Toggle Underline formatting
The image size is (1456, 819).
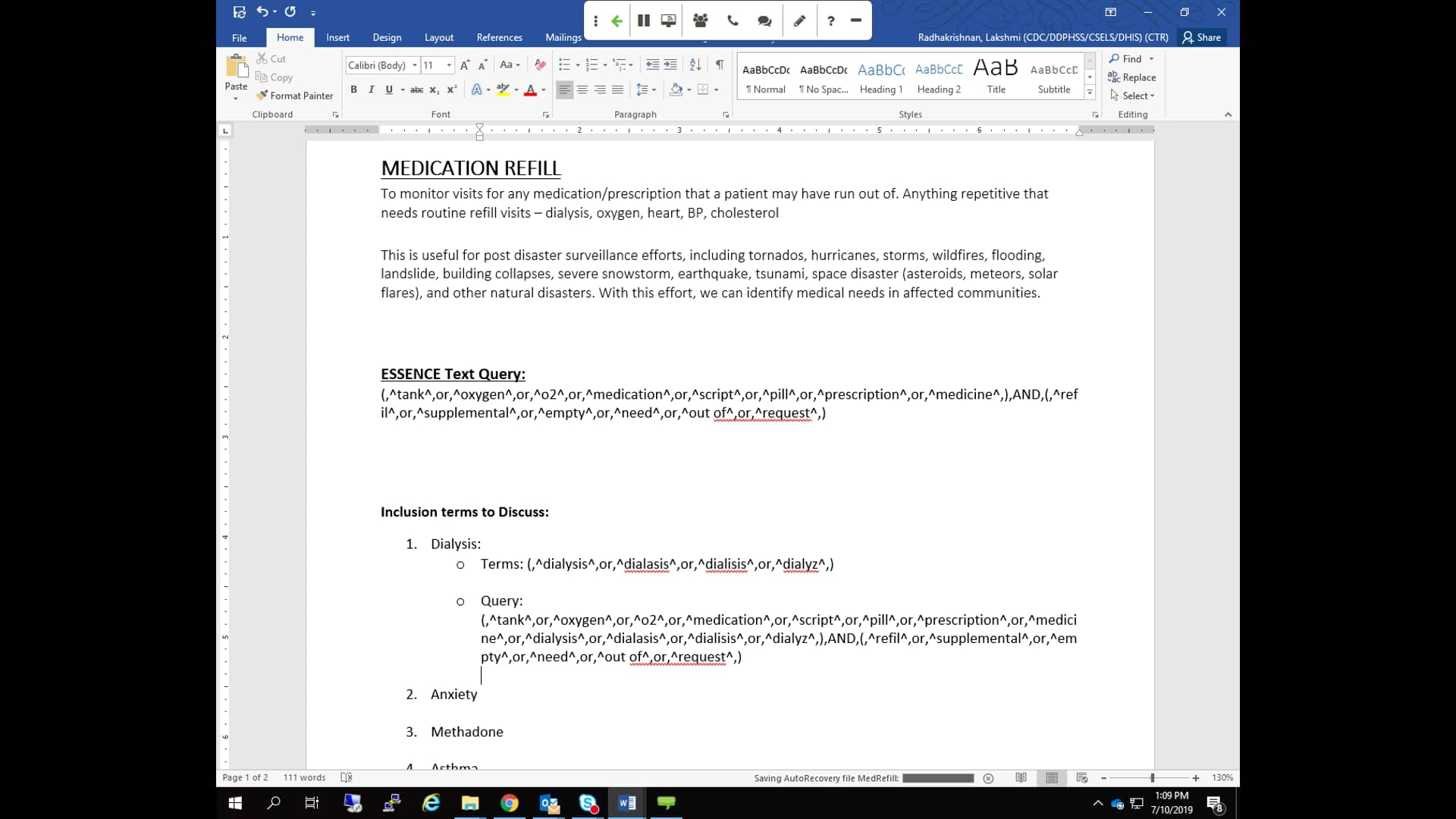tap(389, 89)
